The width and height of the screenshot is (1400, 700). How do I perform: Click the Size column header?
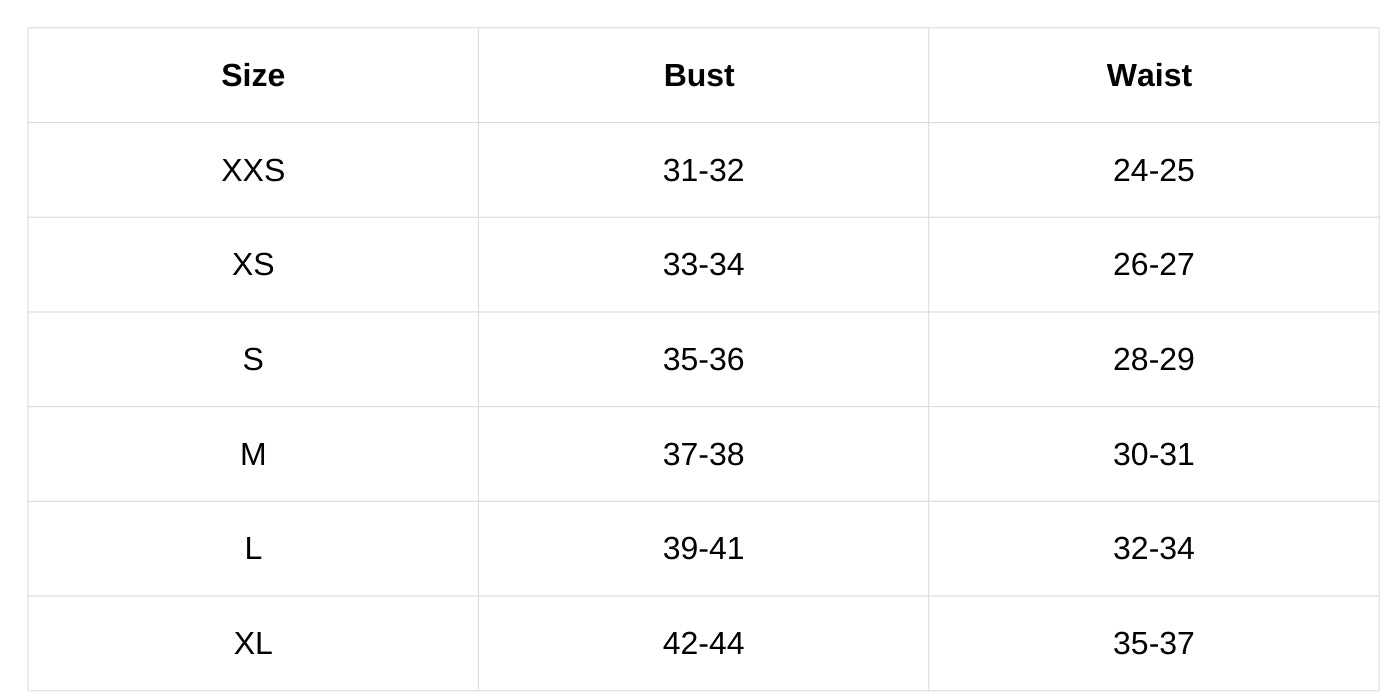click(253, 76)
